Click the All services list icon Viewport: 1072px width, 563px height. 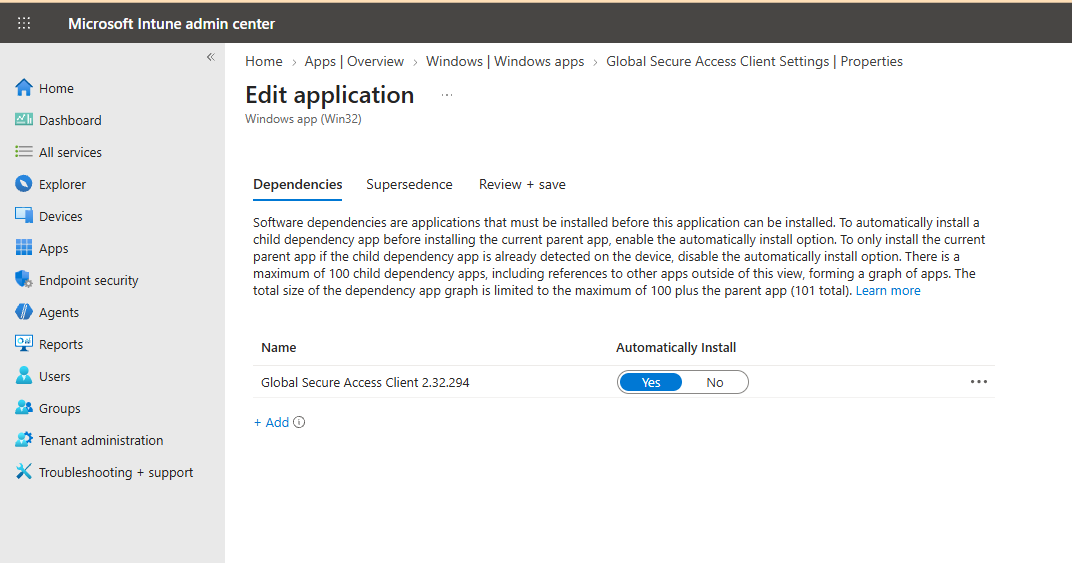point(24,151)
